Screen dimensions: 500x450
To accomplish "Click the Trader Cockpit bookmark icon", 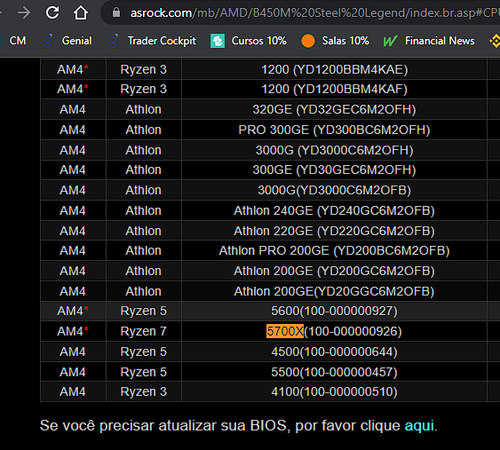I will [x=114, y=41].
